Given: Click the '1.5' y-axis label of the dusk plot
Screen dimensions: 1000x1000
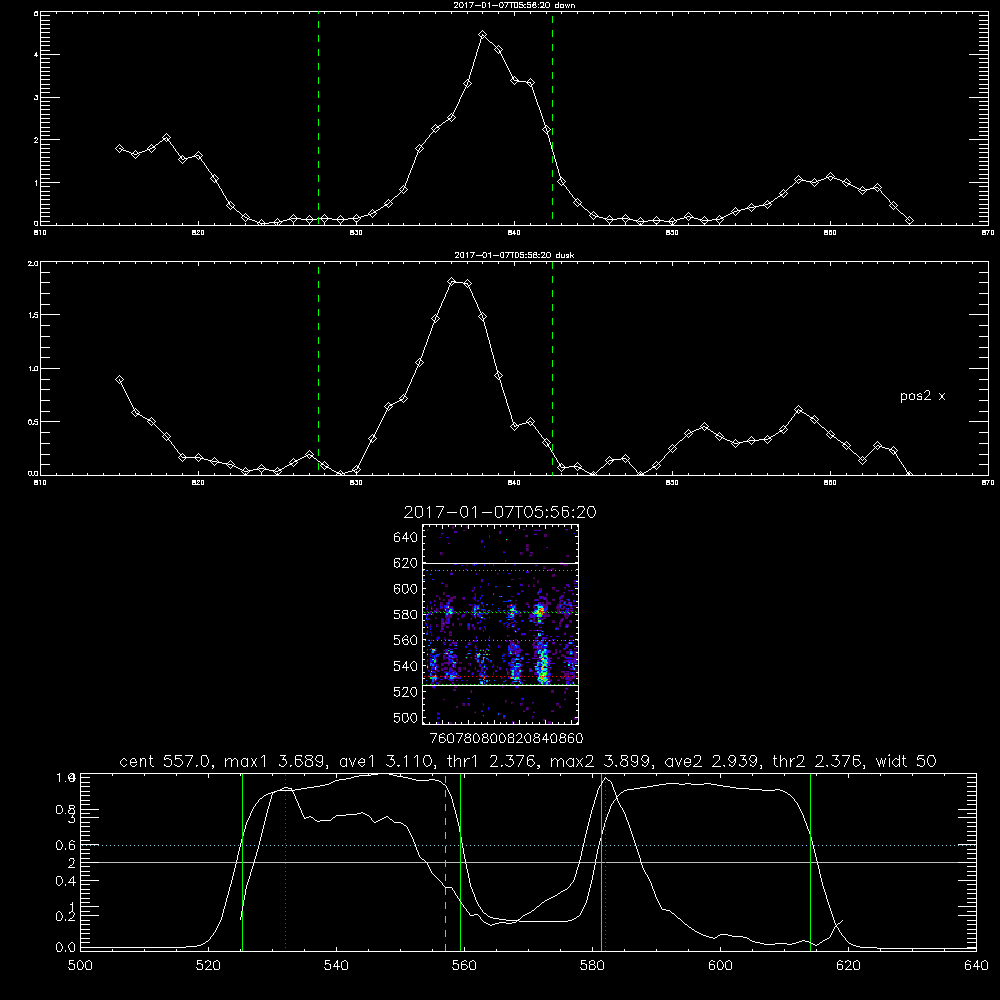Looking at the screenshot, I should click(x=34, y=315).
